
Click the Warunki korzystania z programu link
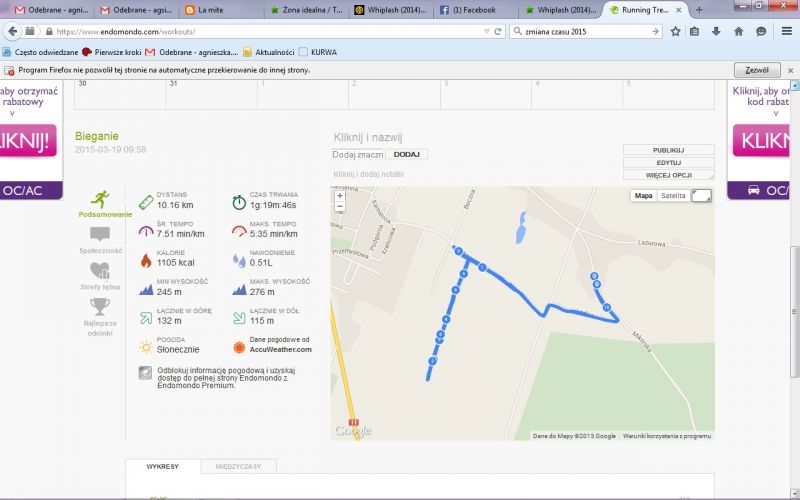(x=667, y=436)
